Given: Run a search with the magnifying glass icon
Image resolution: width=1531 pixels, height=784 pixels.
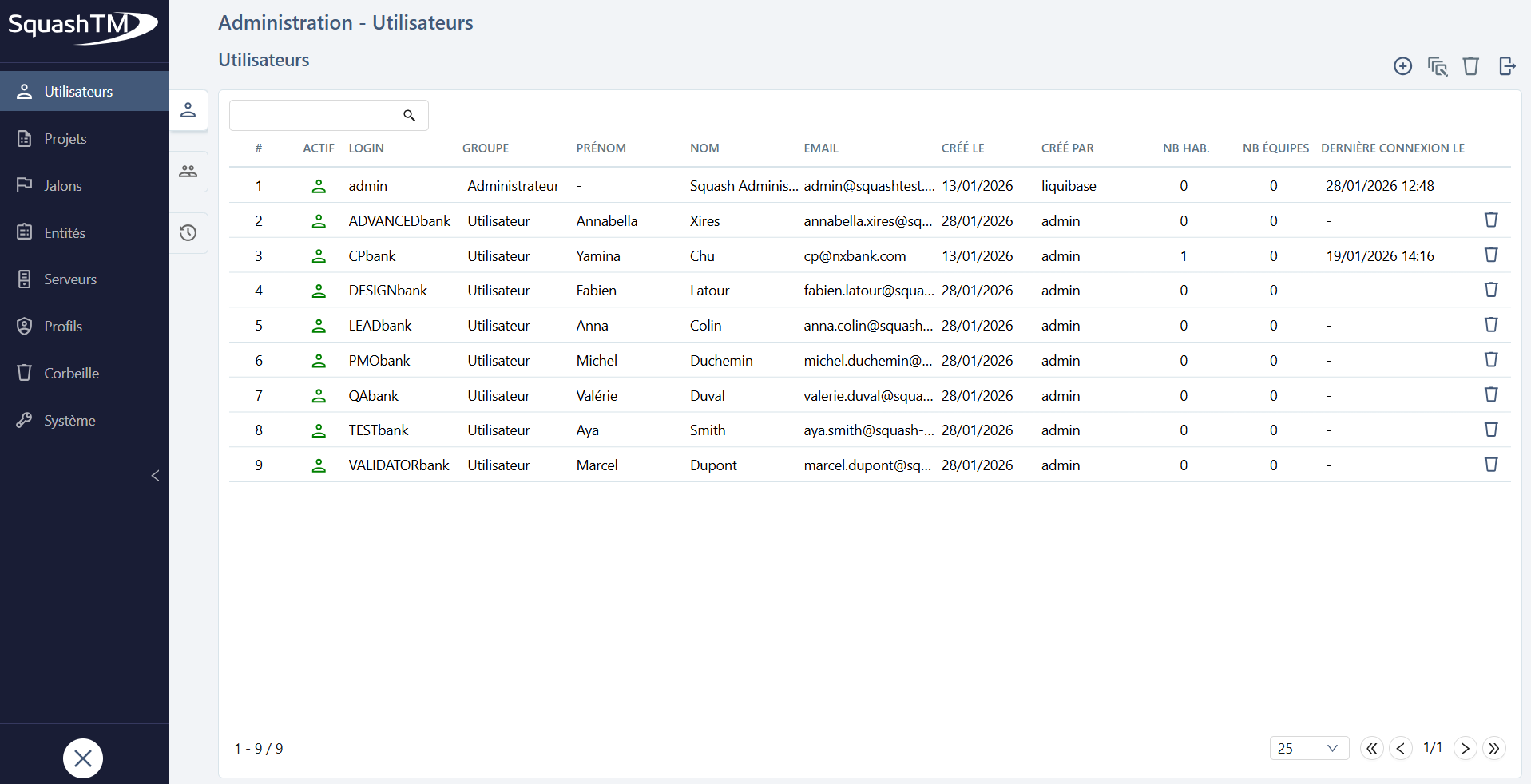Looking at the screenshot, I should 409,115.
